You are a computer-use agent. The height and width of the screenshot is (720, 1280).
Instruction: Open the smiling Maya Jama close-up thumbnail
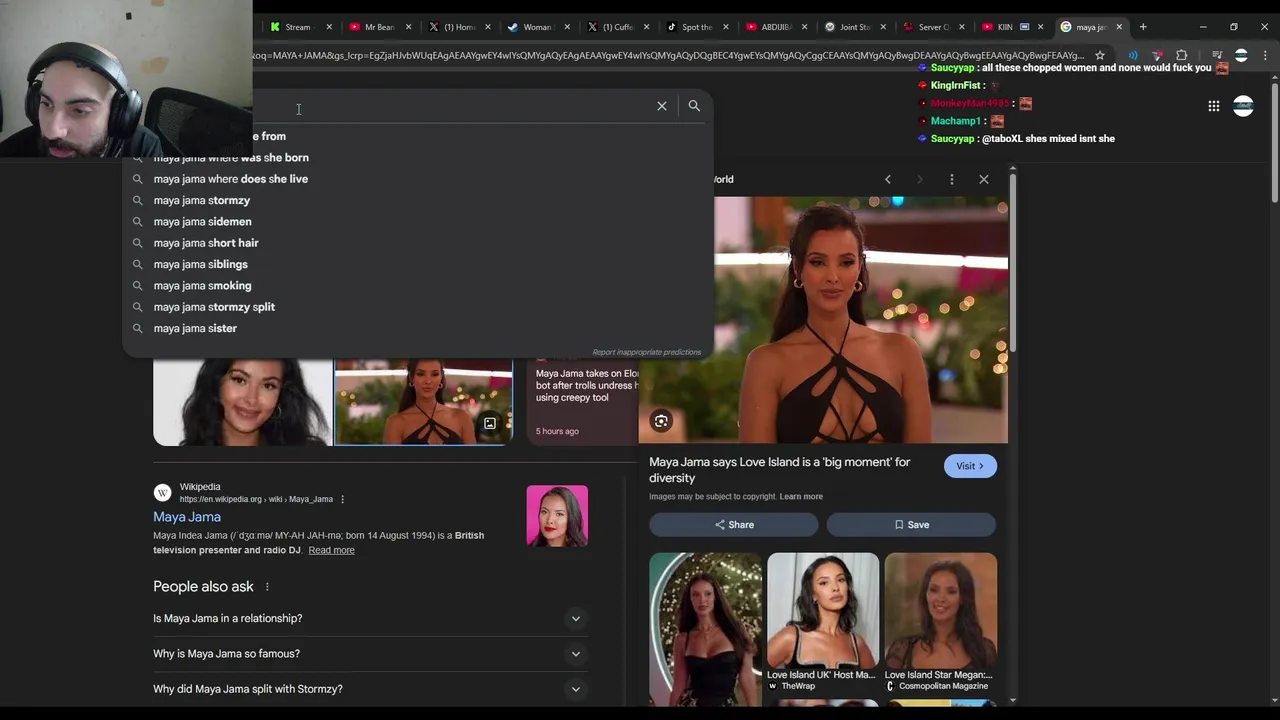tap(243, 402)
